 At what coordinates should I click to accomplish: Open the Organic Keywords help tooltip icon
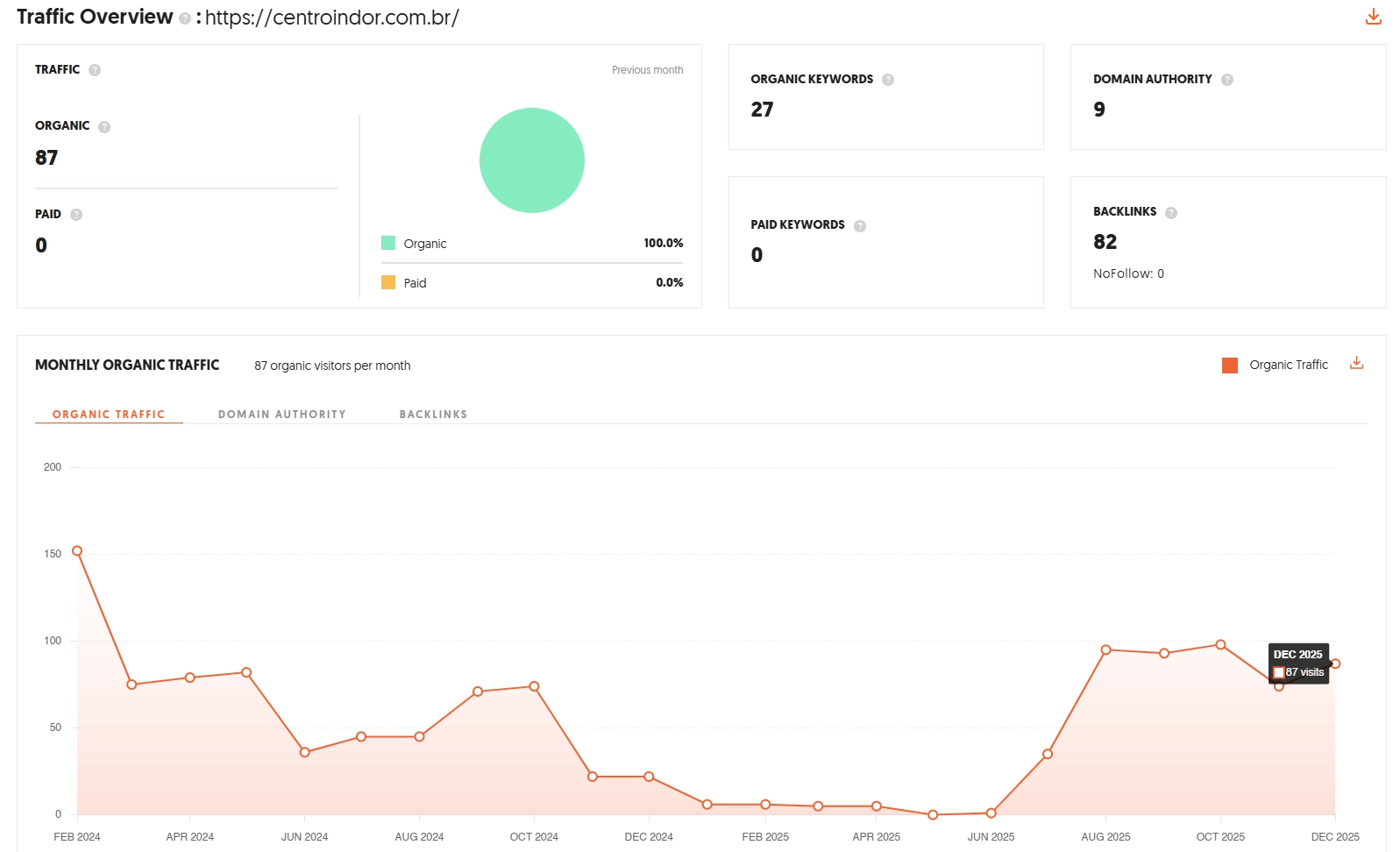coord(888,80)
